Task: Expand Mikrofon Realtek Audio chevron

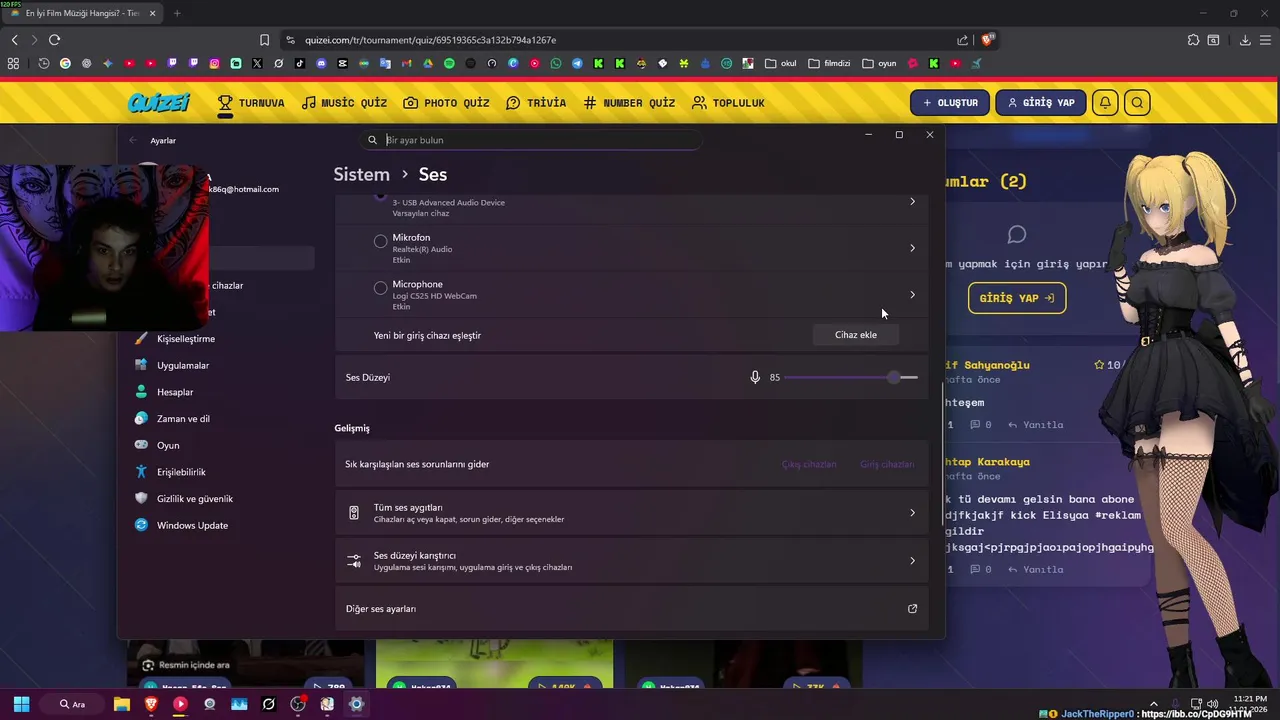Action: 912,248
